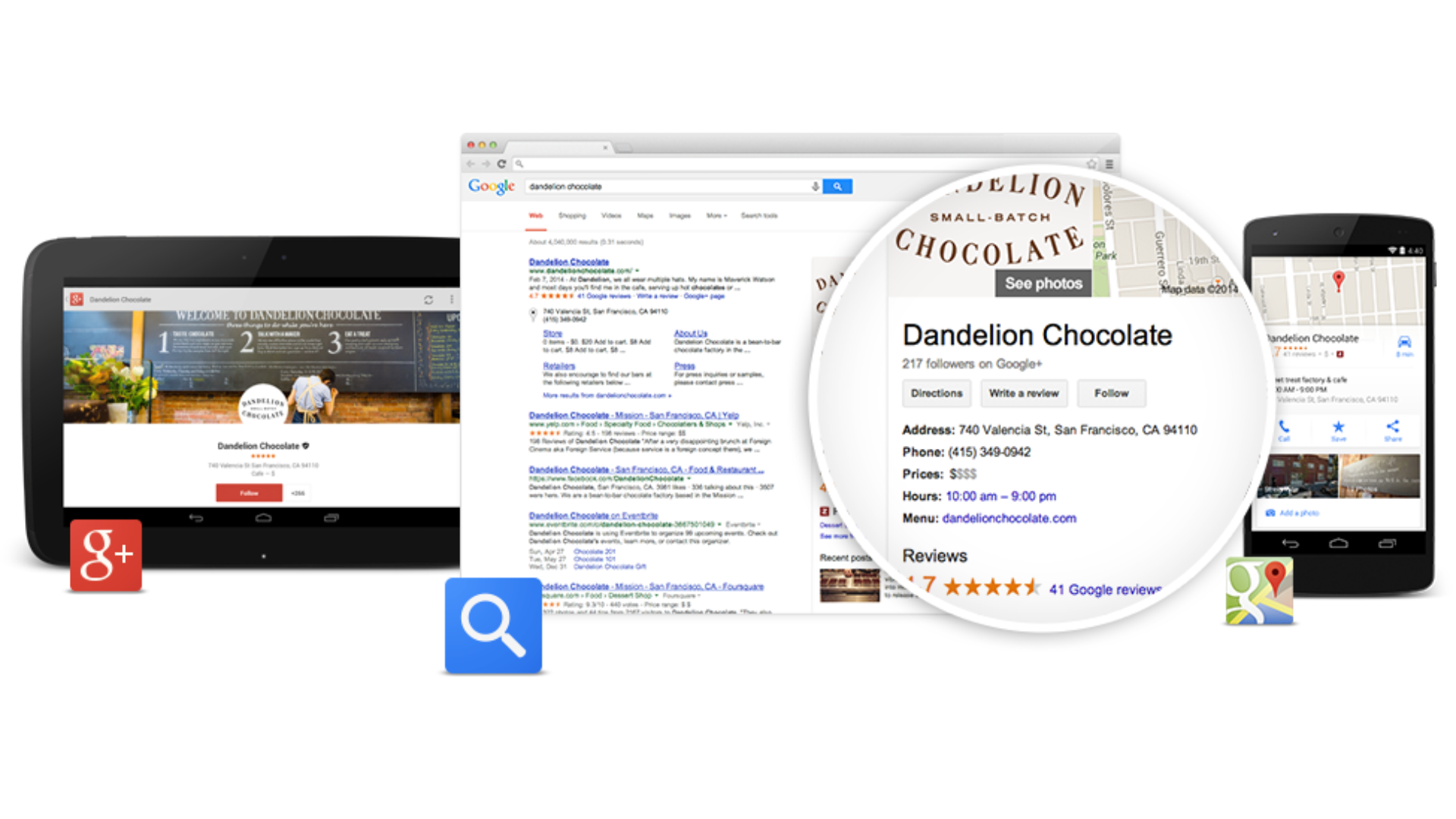Viewport: 1456px width, 819px height.
Task: Click the search field containing dandelion chocolate
Action: (x=667, y=187)
